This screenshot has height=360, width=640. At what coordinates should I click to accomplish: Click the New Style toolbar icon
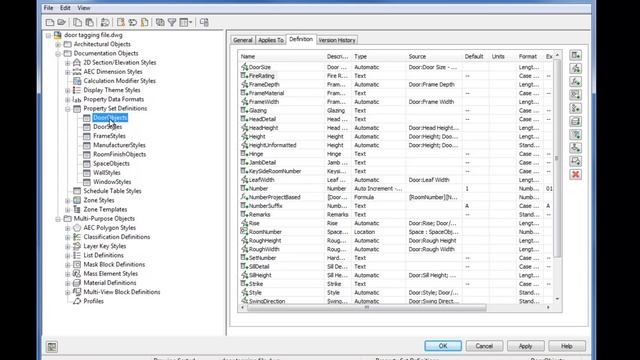(x=121, y=22)
